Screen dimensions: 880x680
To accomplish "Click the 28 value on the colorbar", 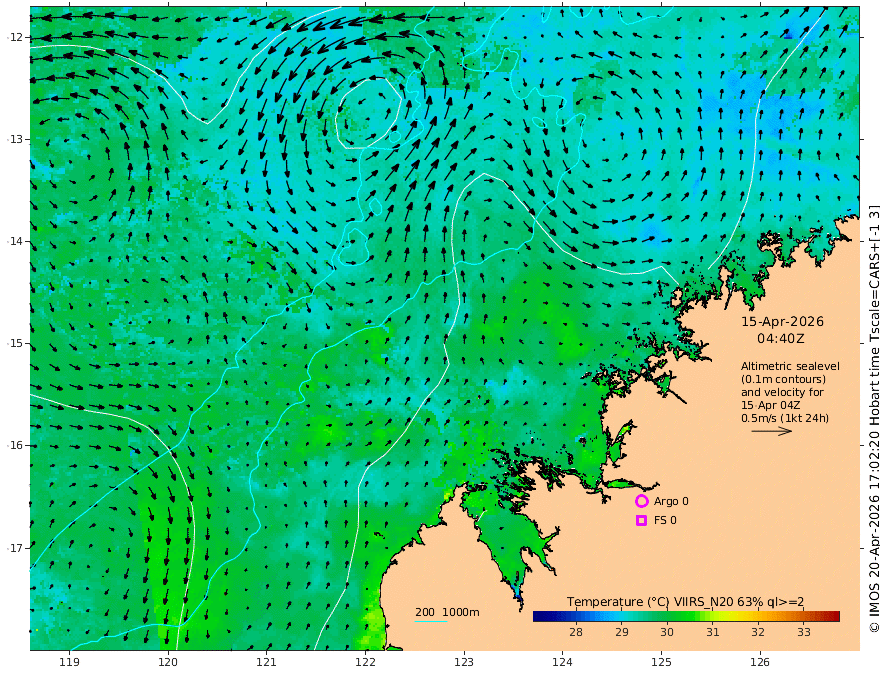I will tap(576, 632).
